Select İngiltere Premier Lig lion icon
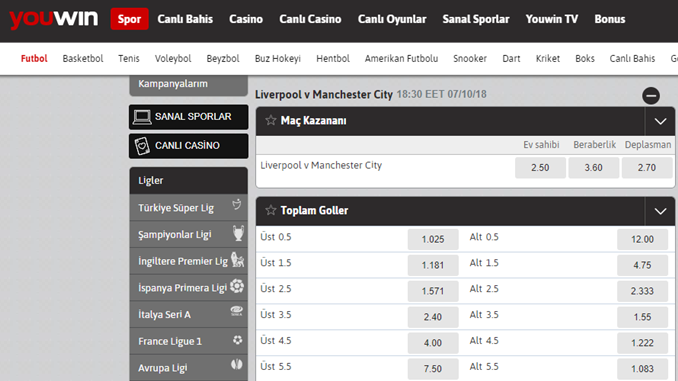The image size is (678, 381). point(237,260)
